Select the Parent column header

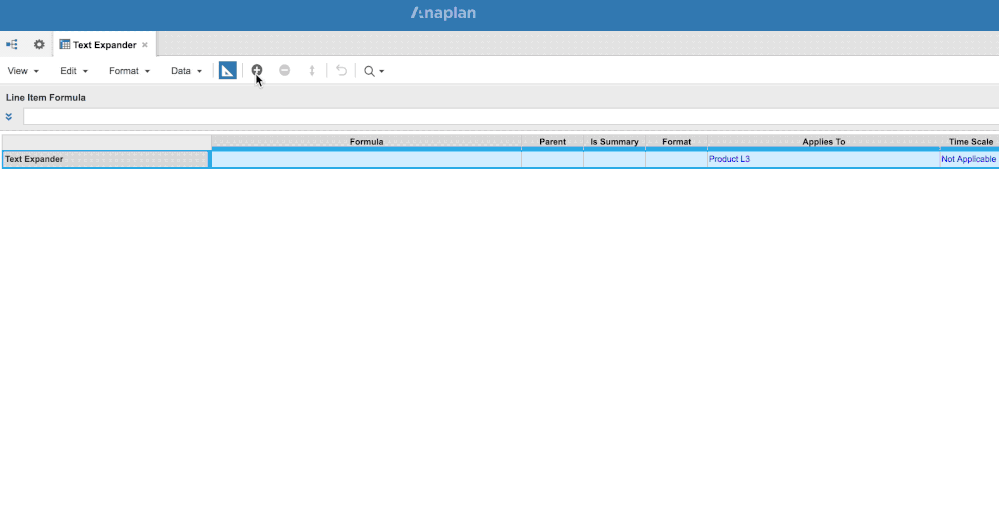[552, 142]
